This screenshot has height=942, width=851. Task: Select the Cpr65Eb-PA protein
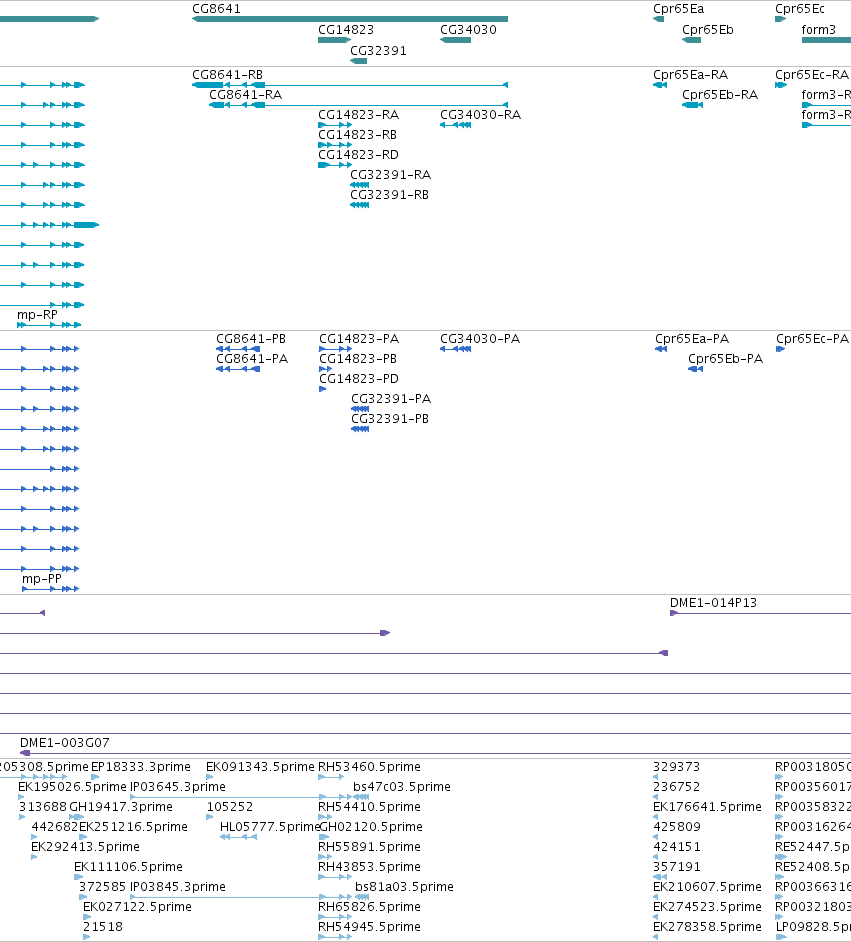[695, 369]
